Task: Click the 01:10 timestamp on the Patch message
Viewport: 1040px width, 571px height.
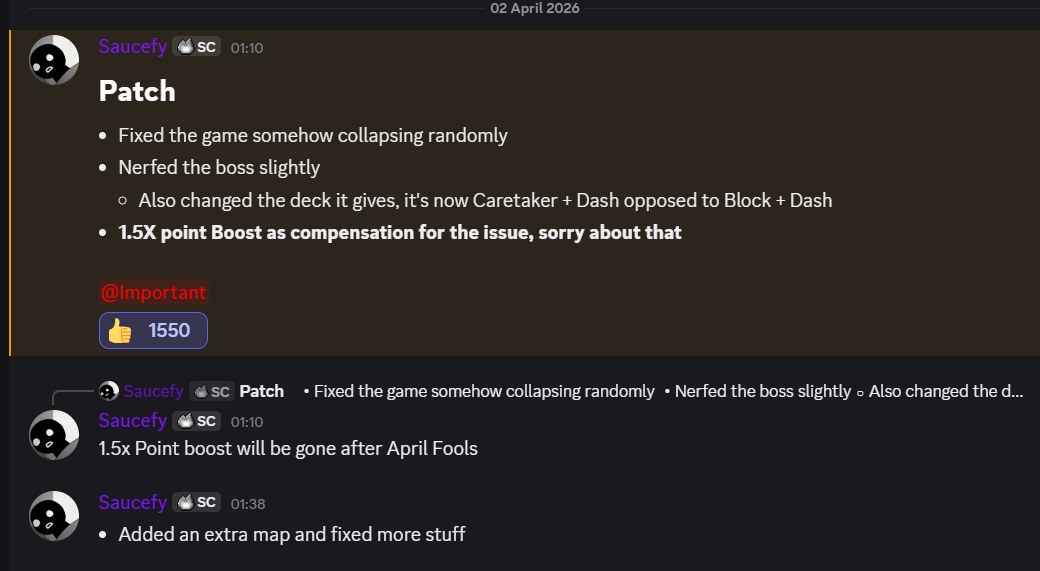Action: click(x=247, y=48)
